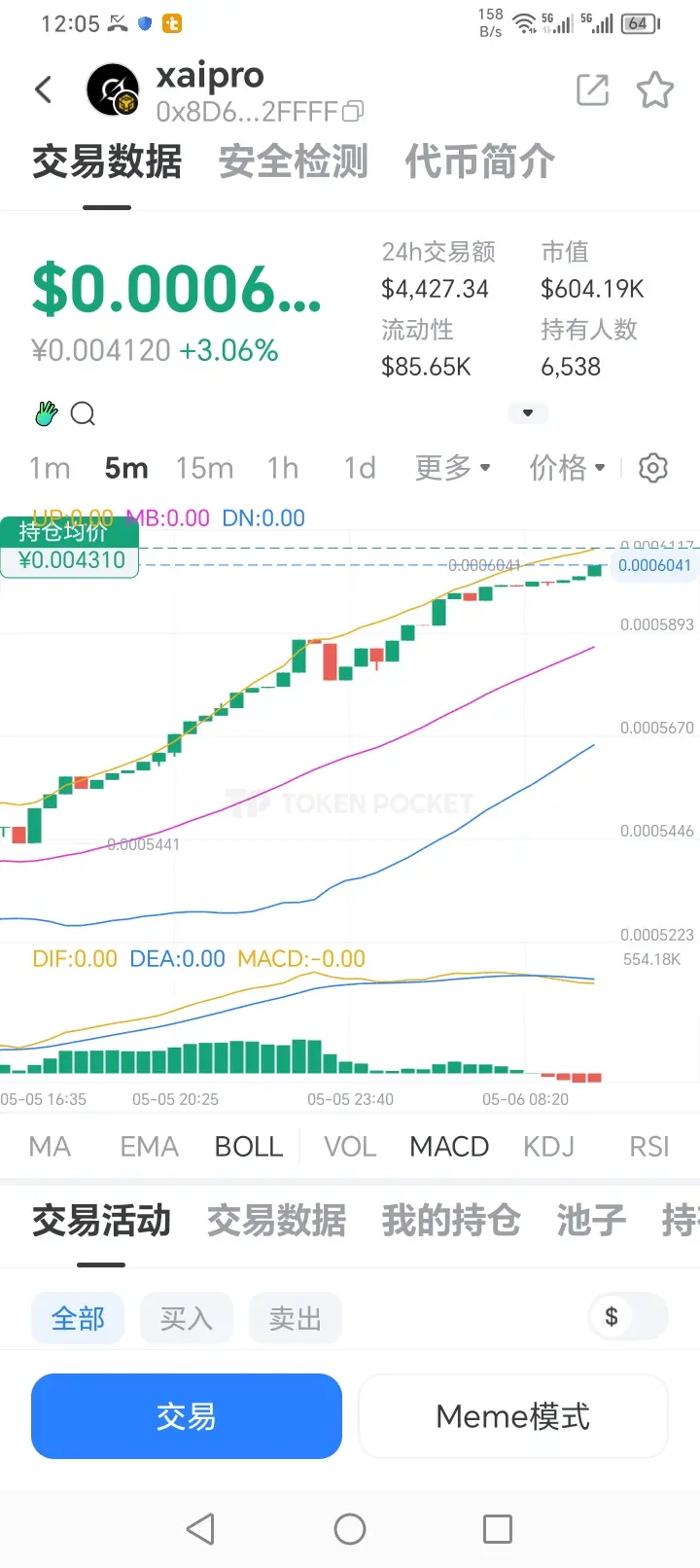The image size is (700, 1568).
Task: Select the 1d chart interval
Action: click(x=360, y=468)
